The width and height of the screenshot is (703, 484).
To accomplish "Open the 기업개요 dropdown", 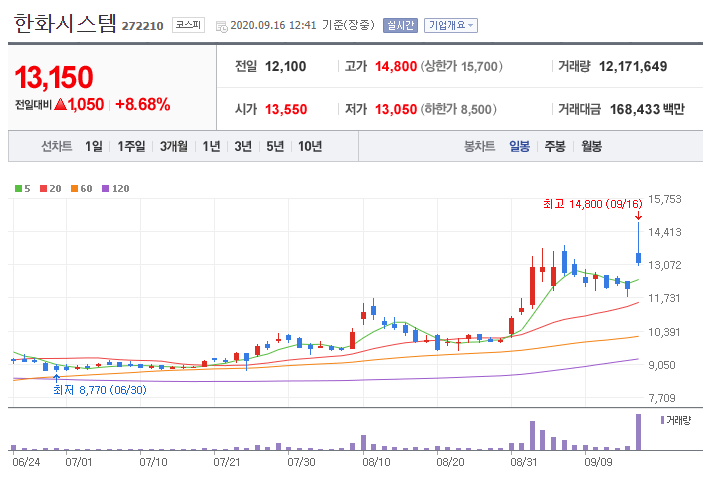I will tap(451, 26).
